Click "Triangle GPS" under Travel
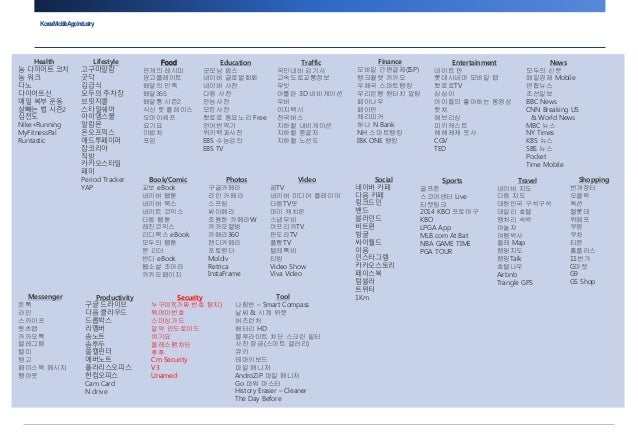 (515, 282)
